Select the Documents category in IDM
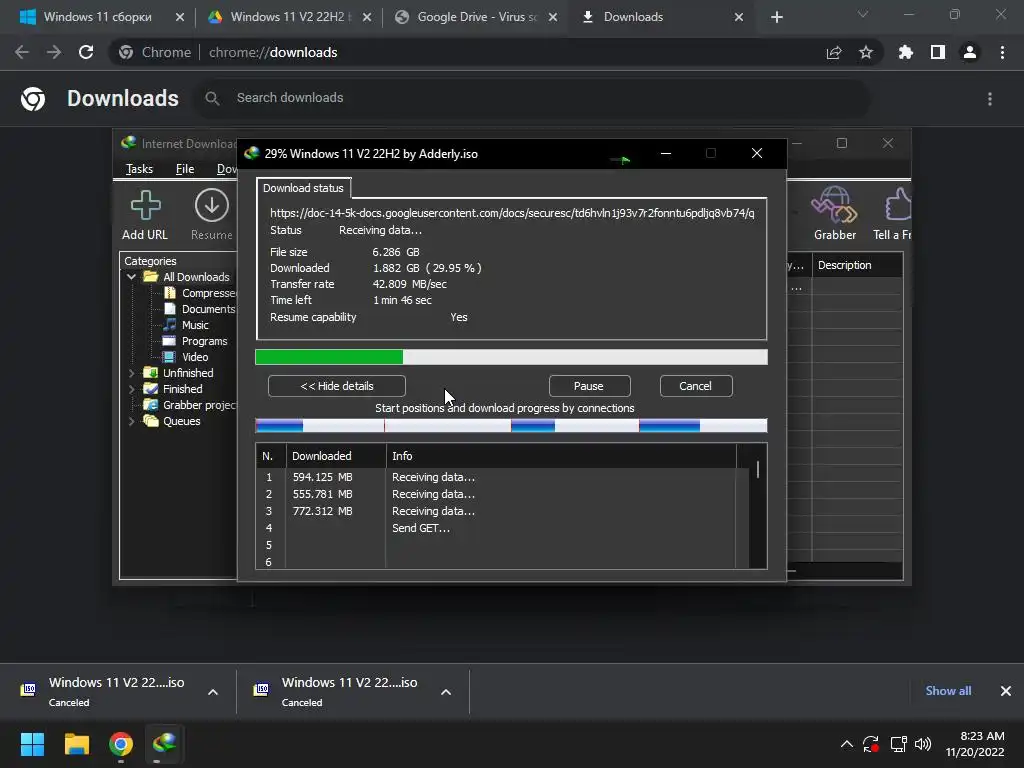This screenshot has height=768, width=1024. pyautogui.click(x=208, y=309)
